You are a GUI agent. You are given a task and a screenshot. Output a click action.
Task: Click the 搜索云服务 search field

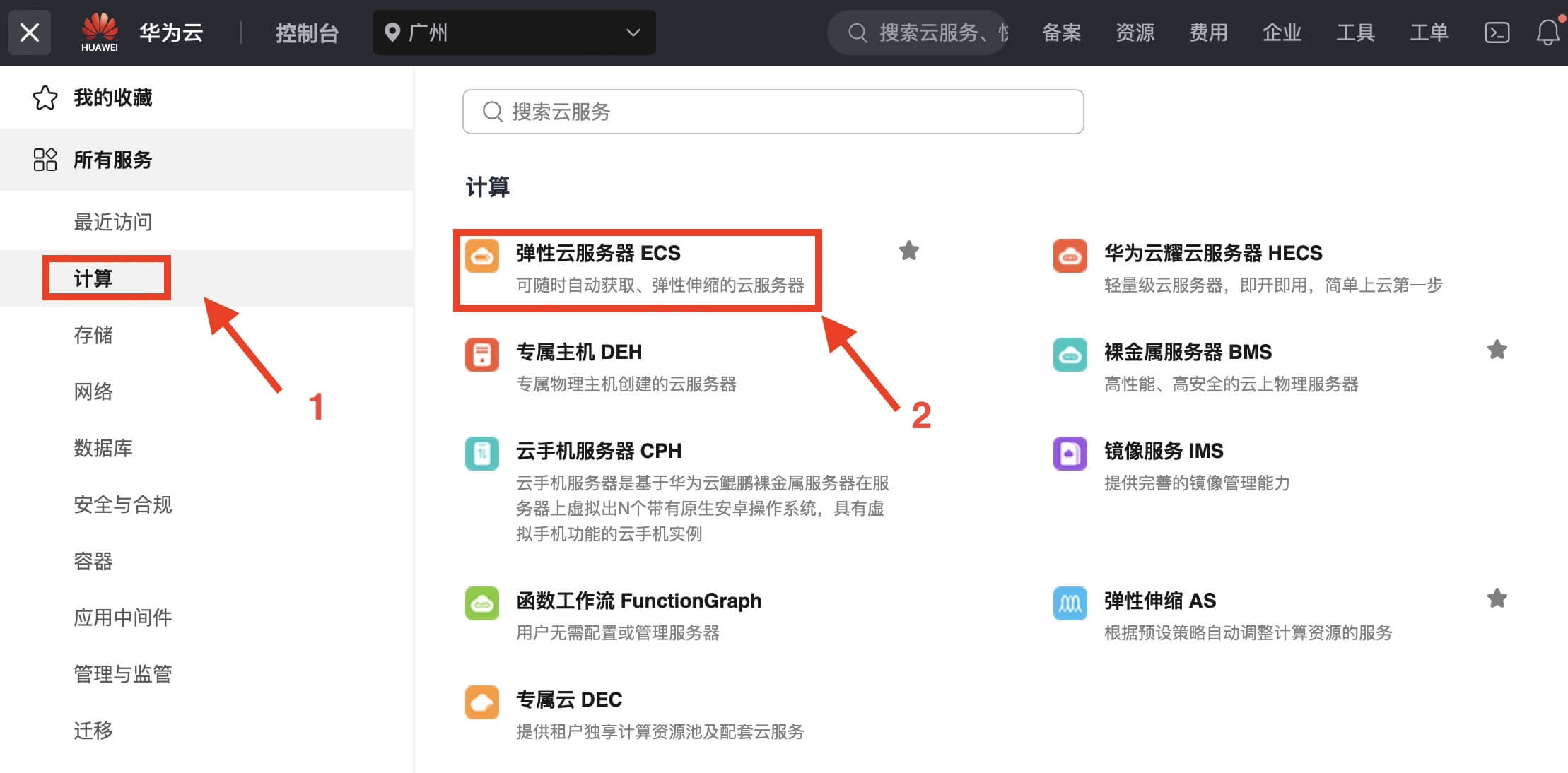point(773,112)
